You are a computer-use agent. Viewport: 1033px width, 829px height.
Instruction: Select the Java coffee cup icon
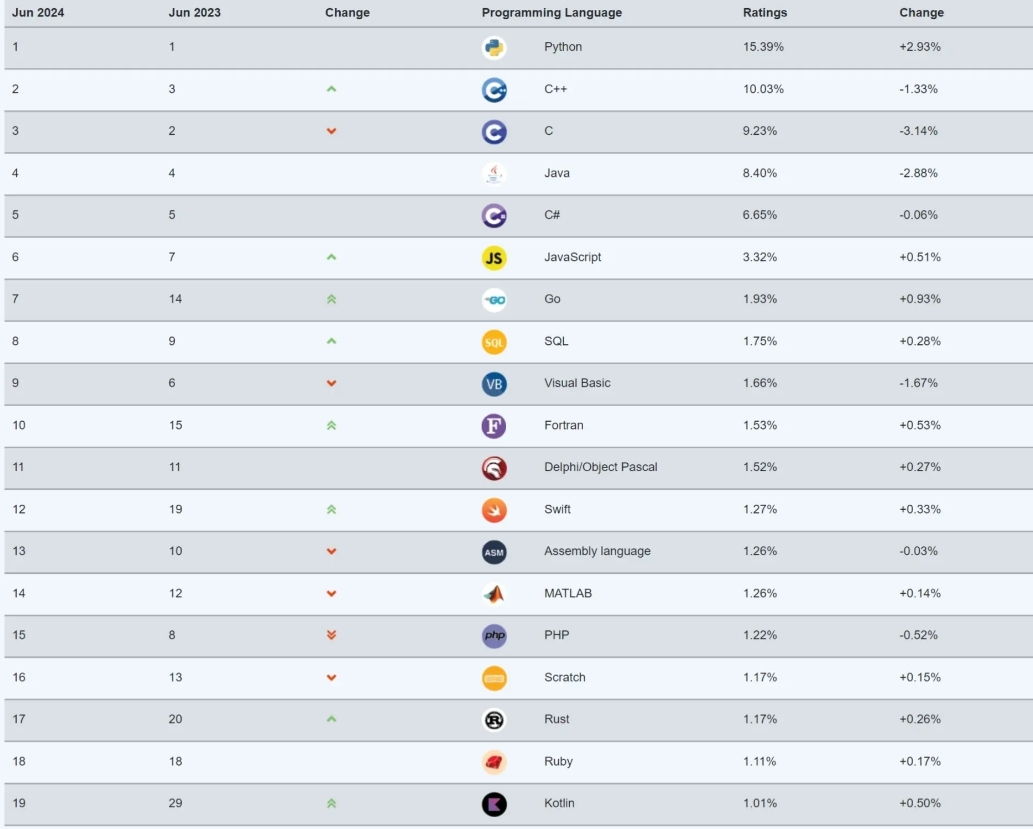[x=493, y=174]
